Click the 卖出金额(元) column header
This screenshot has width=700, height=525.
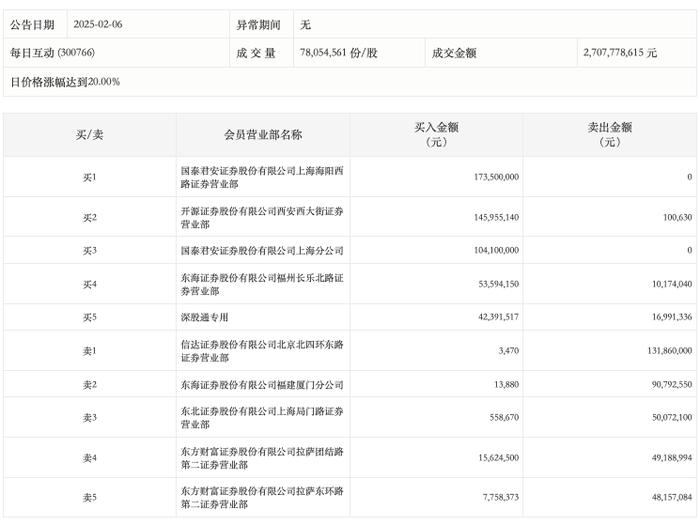609,135
